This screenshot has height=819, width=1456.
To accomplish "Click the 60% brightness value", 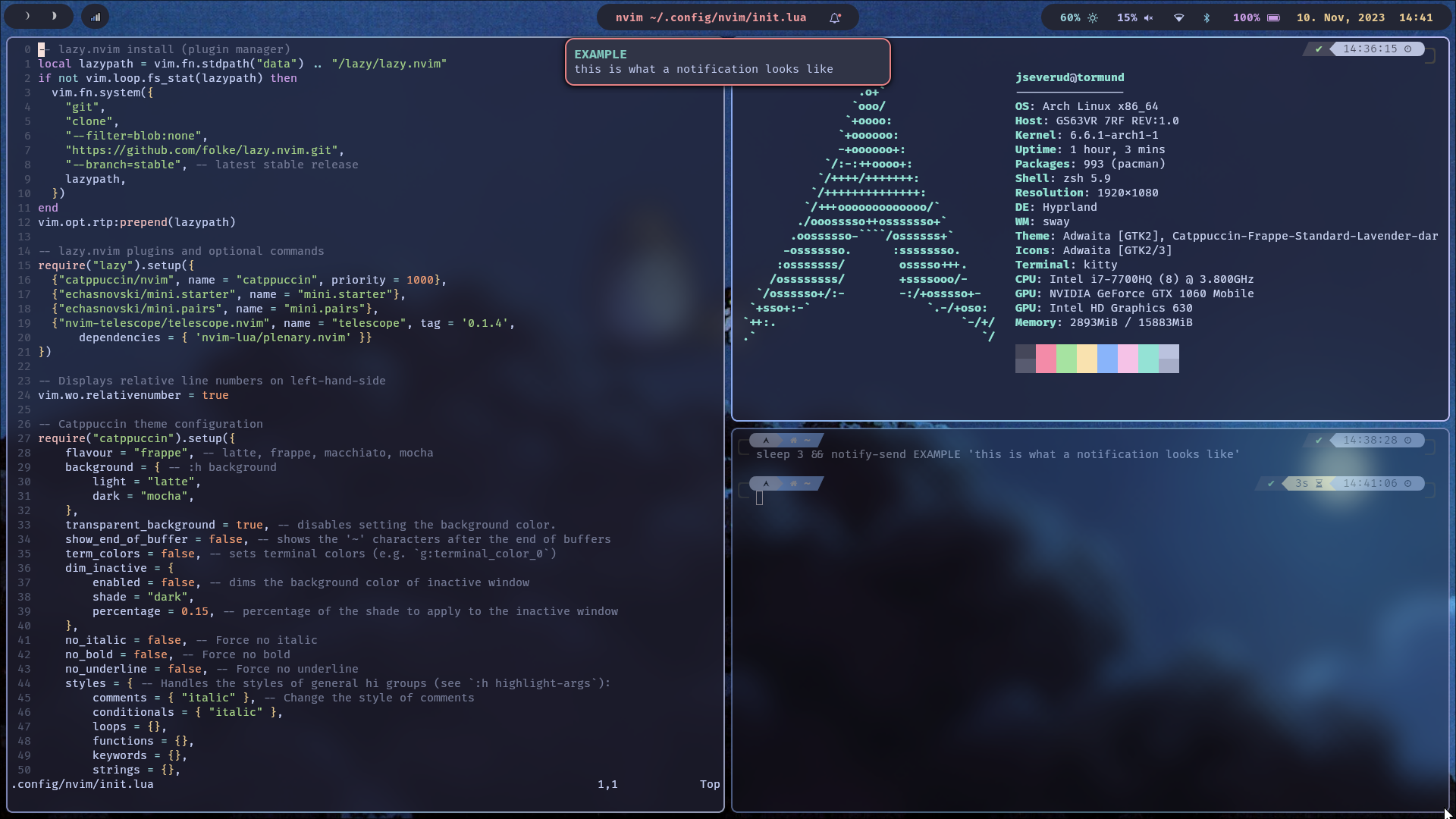I will [1070, 17].
